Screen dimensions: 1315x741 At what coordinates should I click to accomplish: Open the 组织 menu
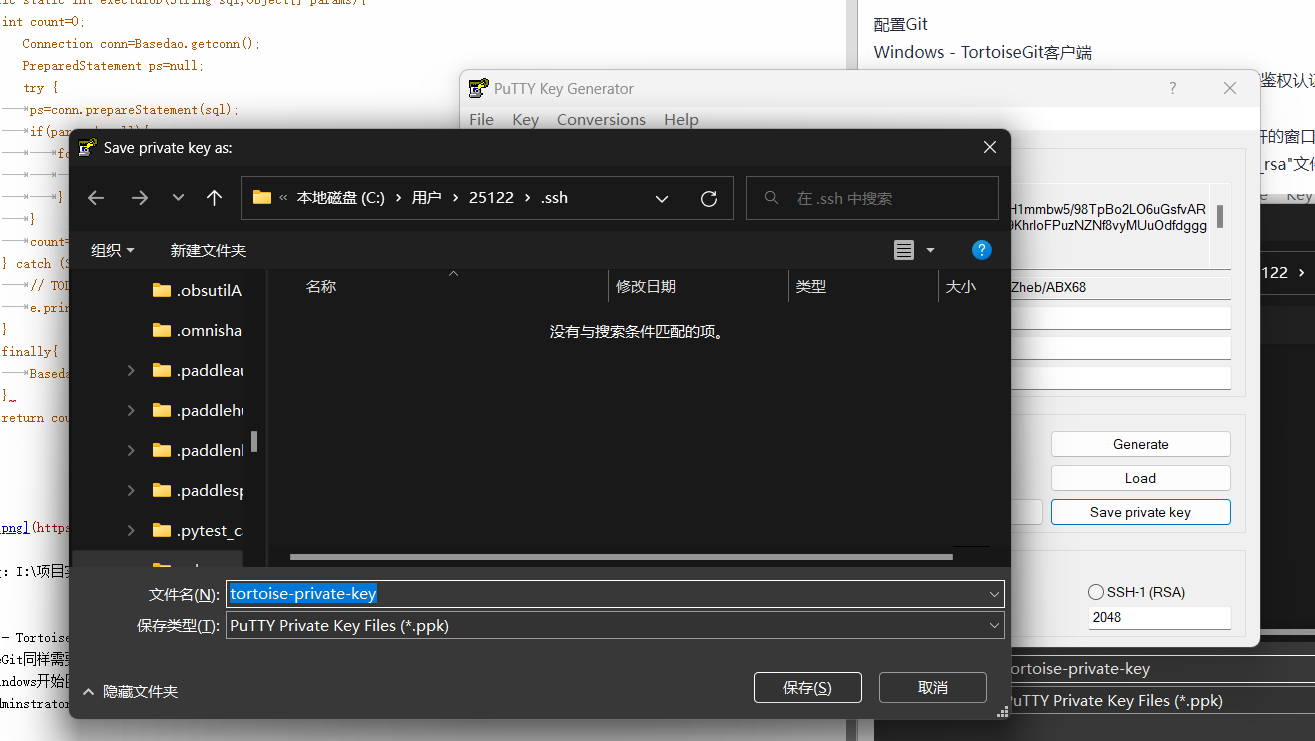point(113,250)
